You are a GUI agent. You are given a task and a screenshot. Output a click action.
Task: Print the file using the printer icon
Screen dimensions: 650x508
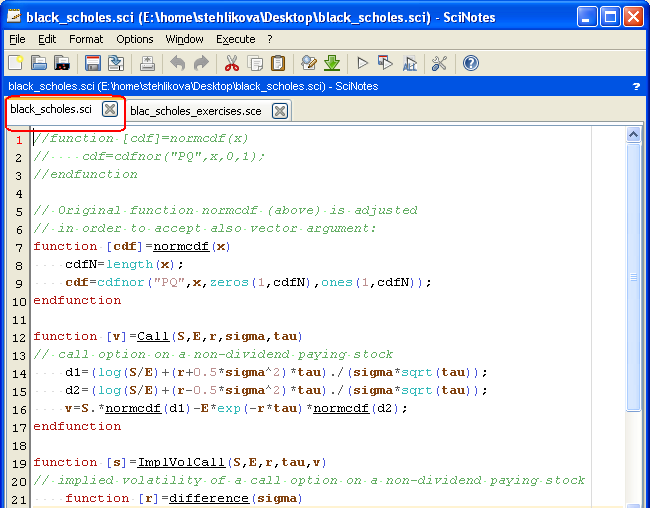pyautogui.click(x=147, y=63)
